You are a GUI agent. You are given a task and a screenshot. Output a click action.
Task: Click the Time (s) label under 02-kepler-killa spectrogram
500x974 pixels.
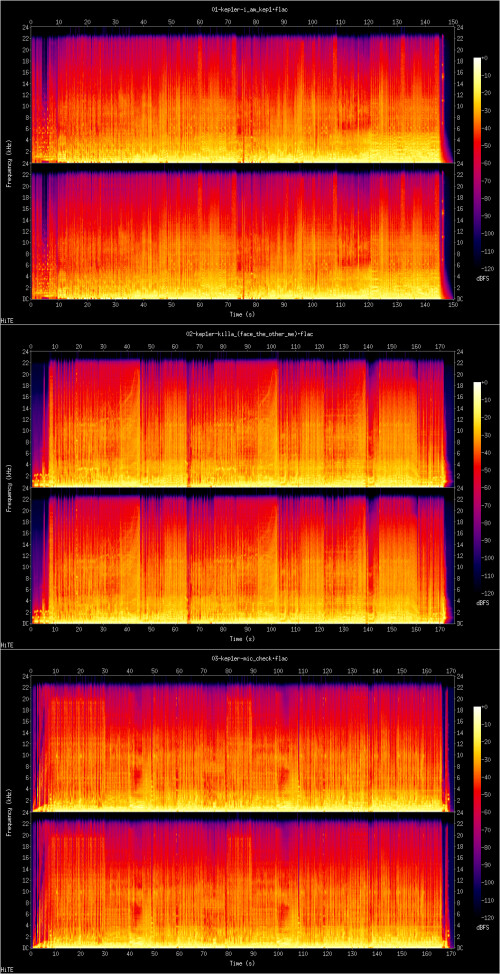click(241, 639)
